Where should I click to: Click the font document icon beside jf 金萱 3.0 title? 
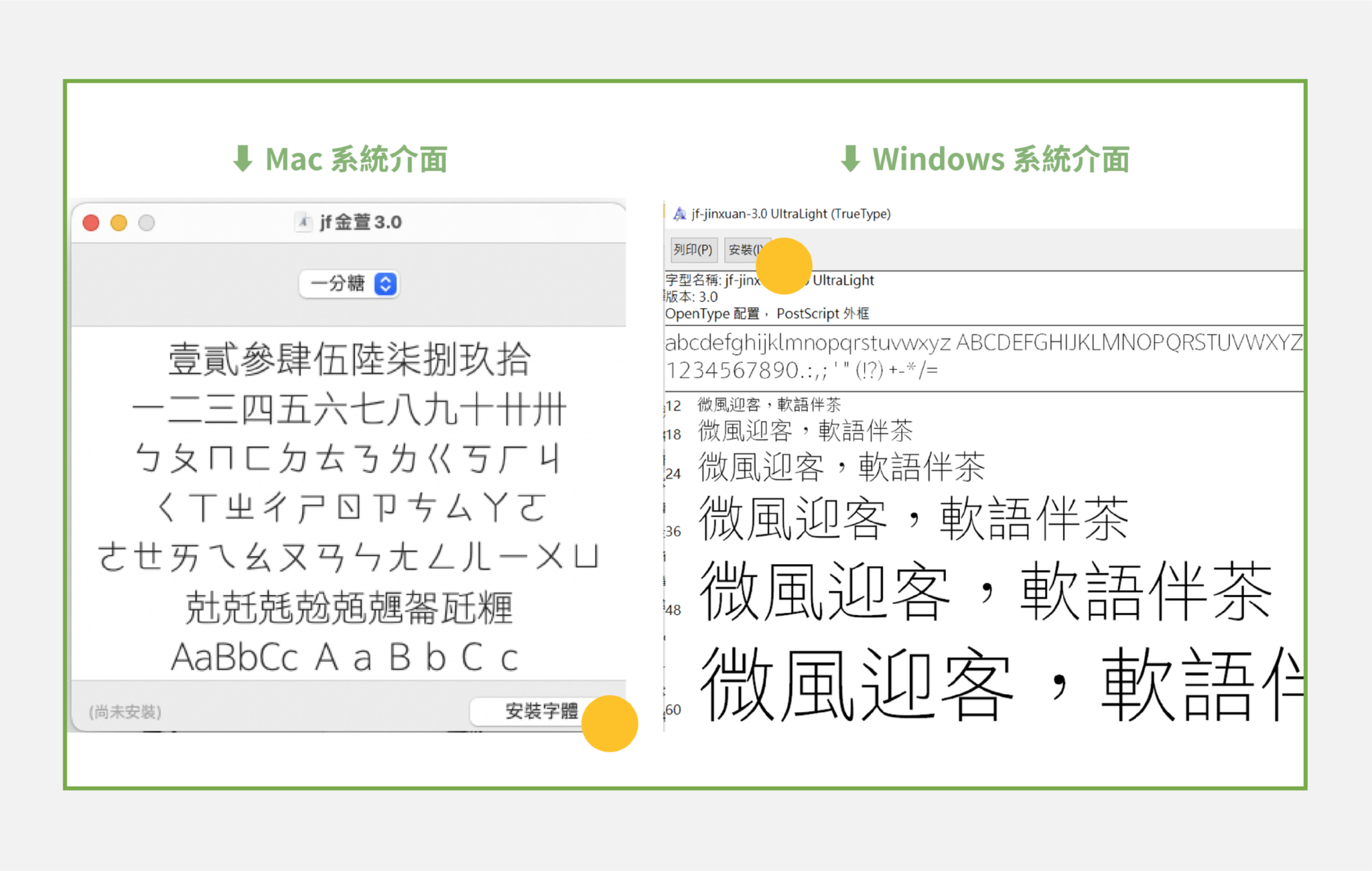tap(304, 222)
